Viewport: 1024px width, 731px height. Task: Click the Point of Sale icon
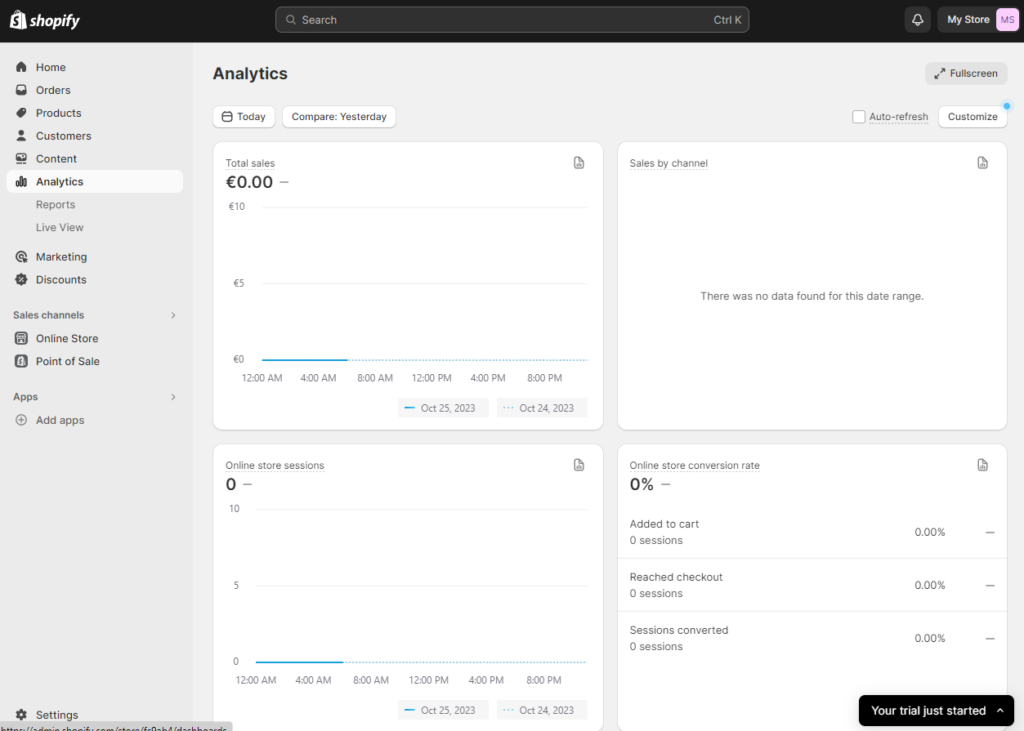[21, 361]
